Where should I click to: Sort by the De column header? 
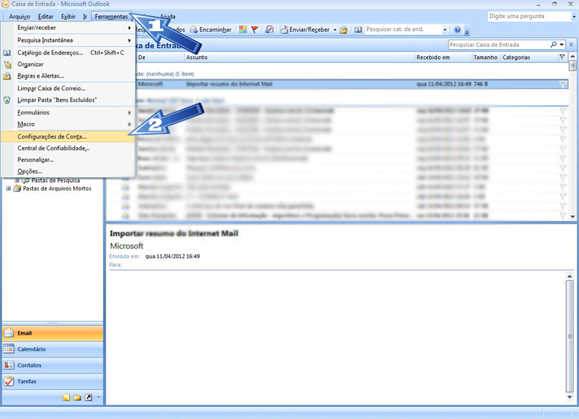(160, 57)
